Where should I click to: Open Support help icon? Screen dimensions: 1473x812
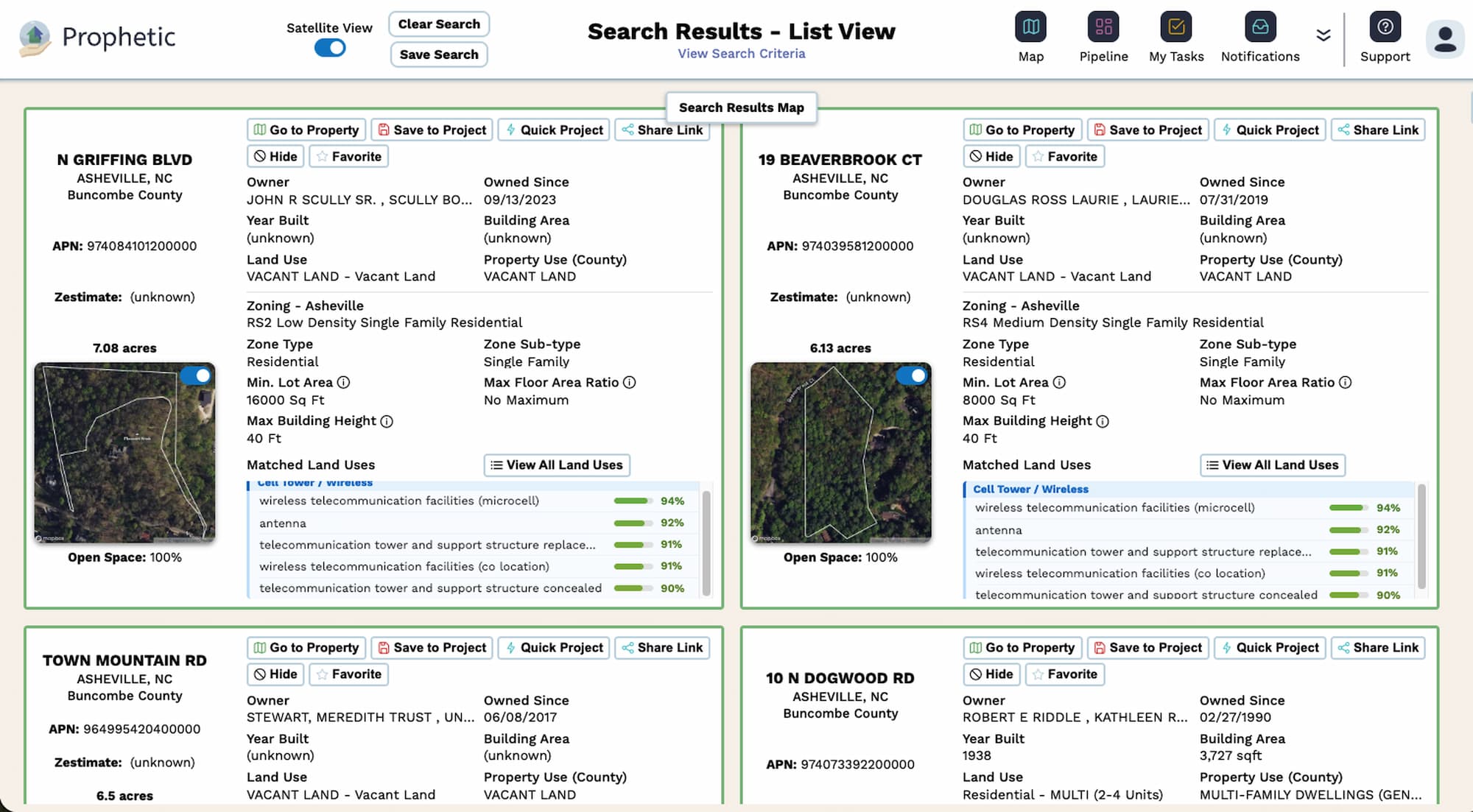(1385, 27)
